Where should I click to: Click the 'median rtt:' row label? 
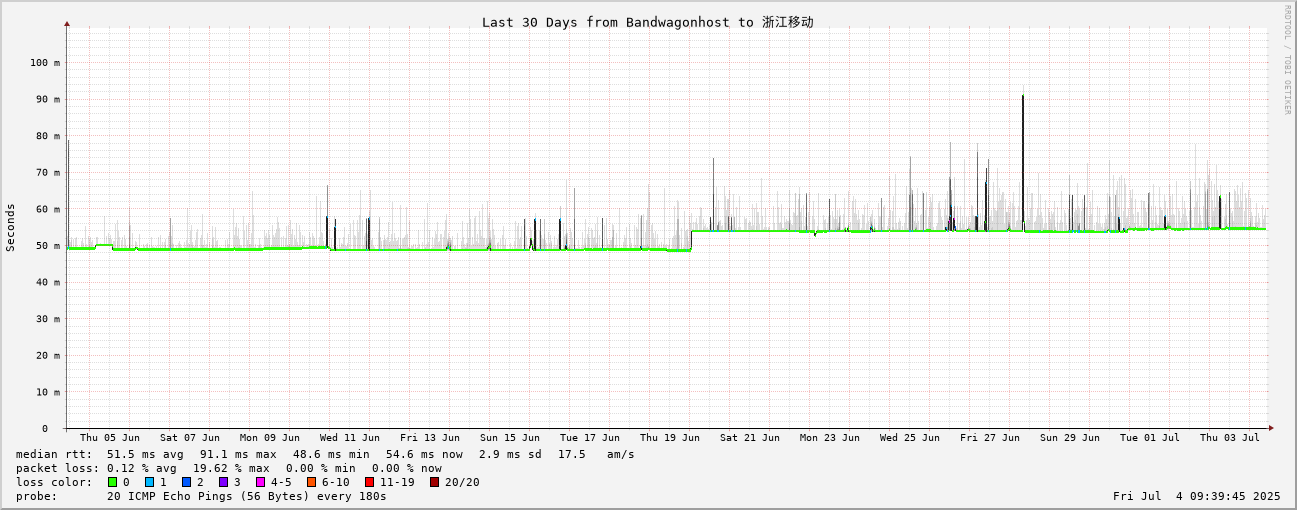tap(54, 454)
